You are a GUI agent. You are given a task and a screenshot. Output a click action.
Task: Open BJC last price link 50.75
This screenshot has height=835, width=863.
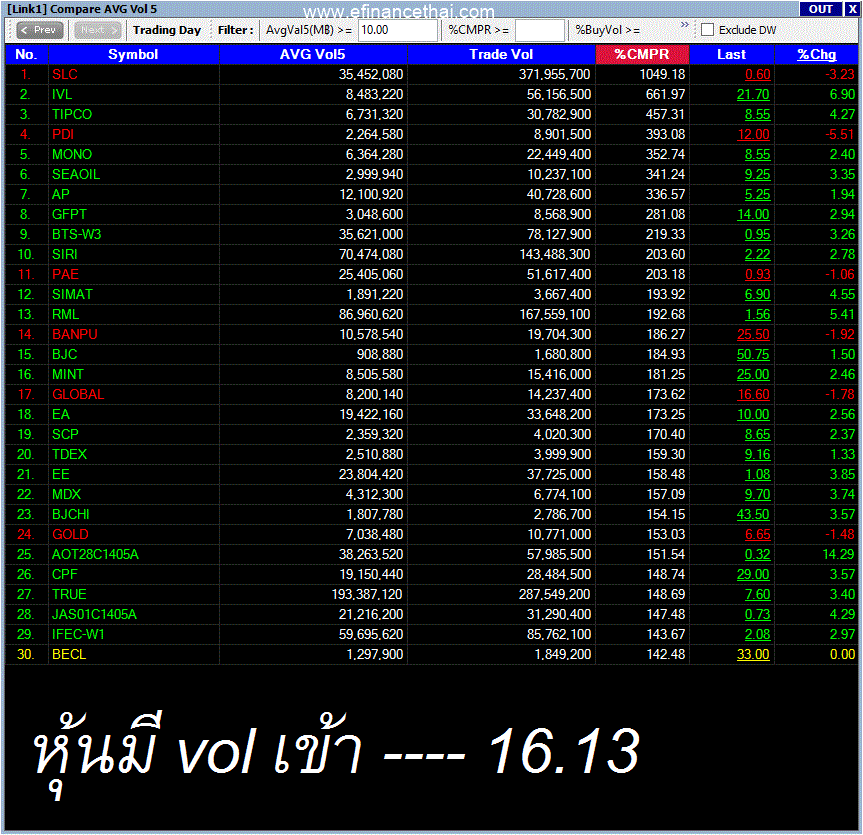(x=753, y=354)
